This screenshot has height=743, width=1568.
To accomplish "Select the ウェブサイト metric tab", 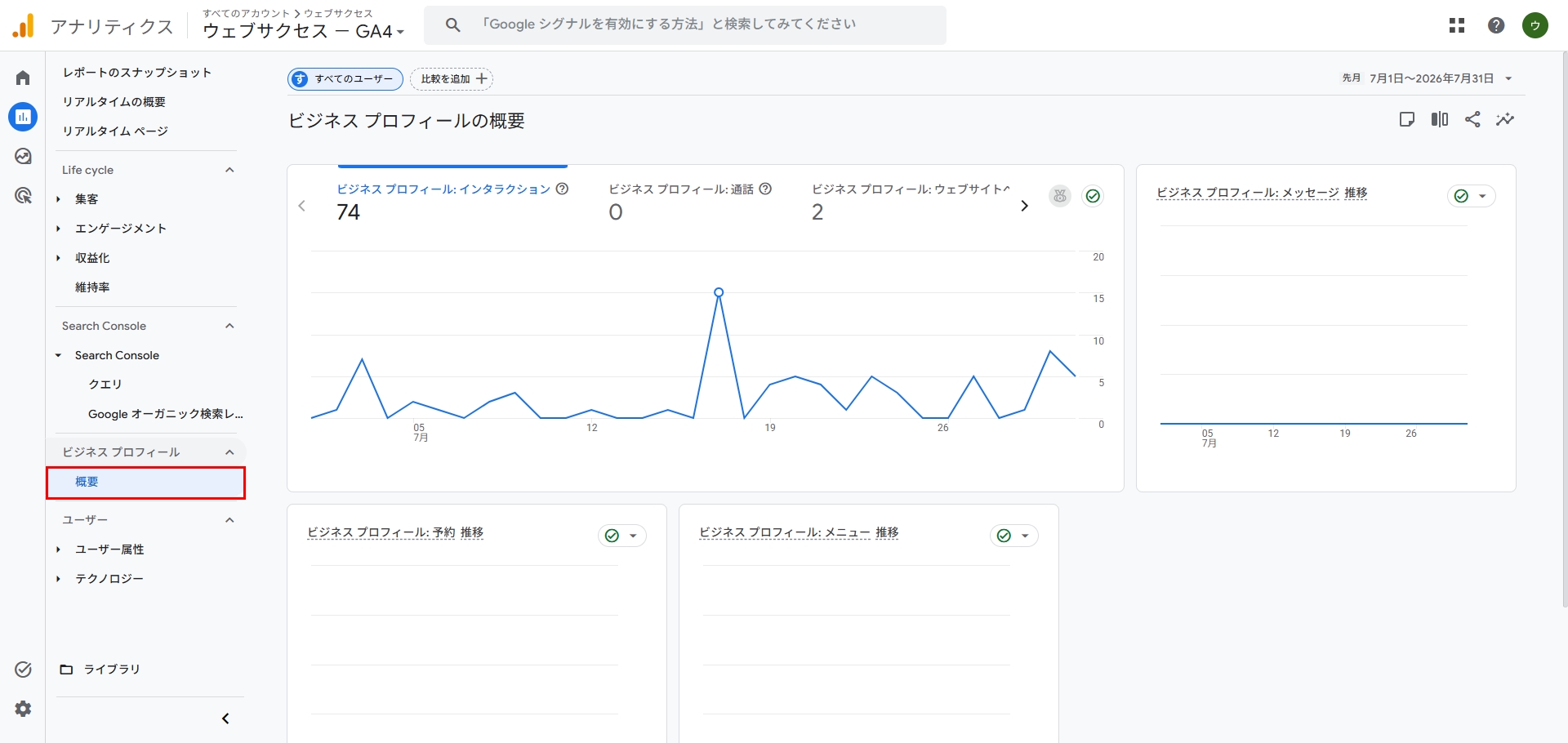I will (911, 201).
